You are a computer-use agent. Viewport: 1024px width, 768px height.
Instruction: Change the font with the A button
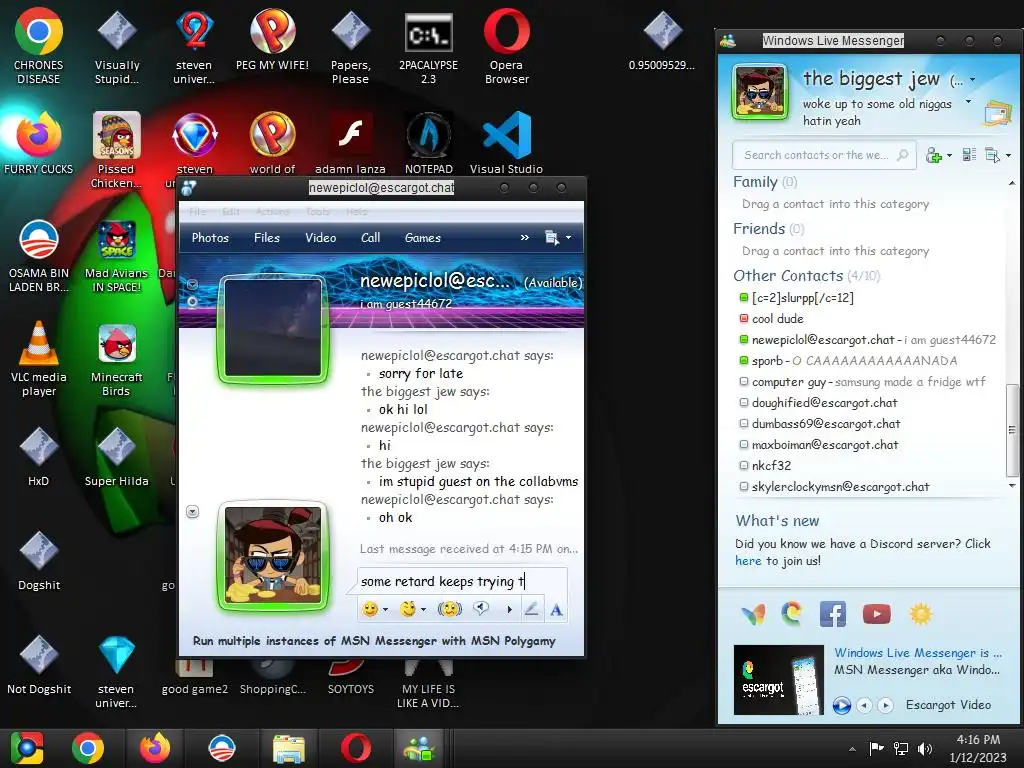(x=556, y=610)
